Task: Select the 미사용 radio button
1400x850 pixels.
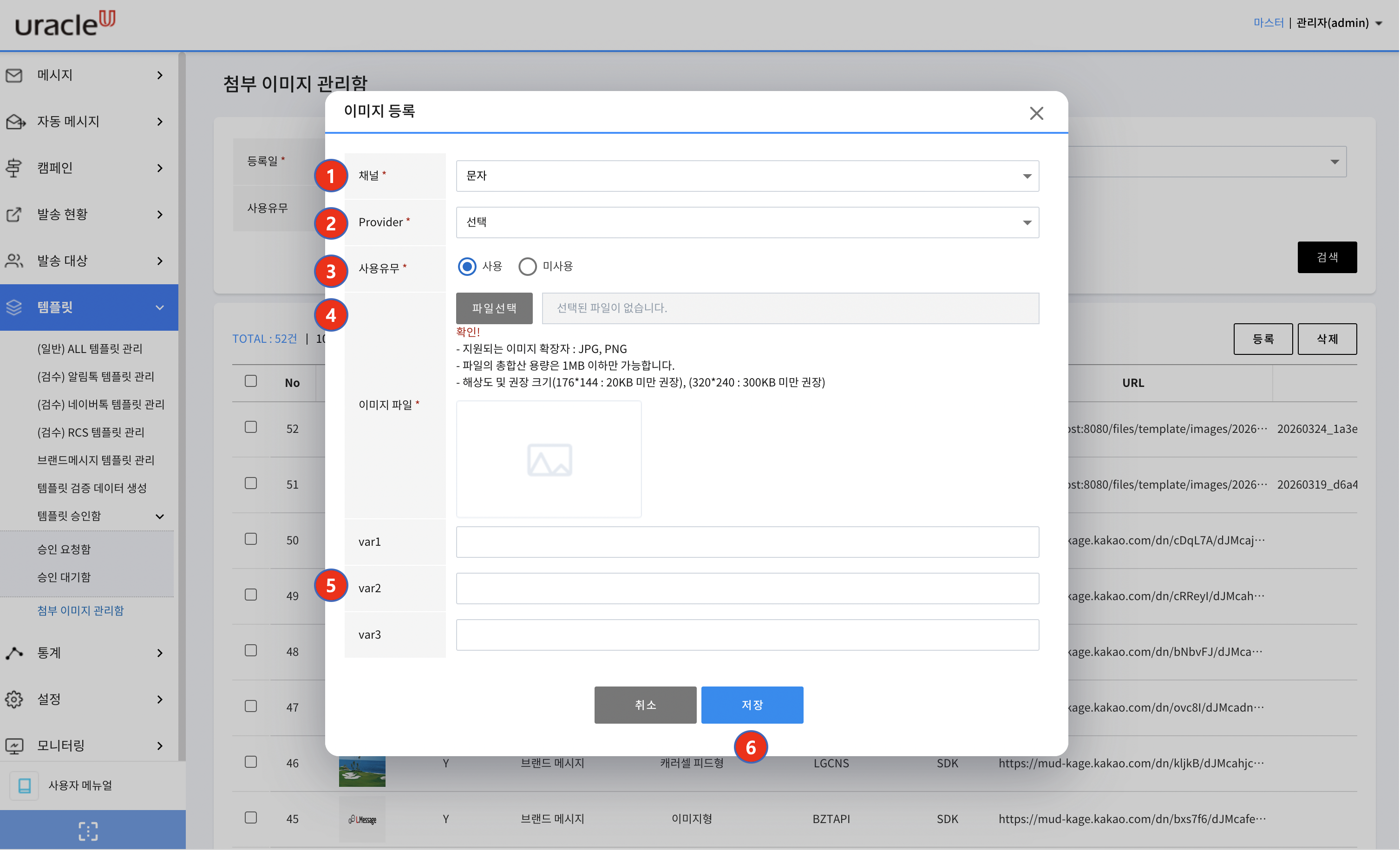Action: [x=527, y=267]
